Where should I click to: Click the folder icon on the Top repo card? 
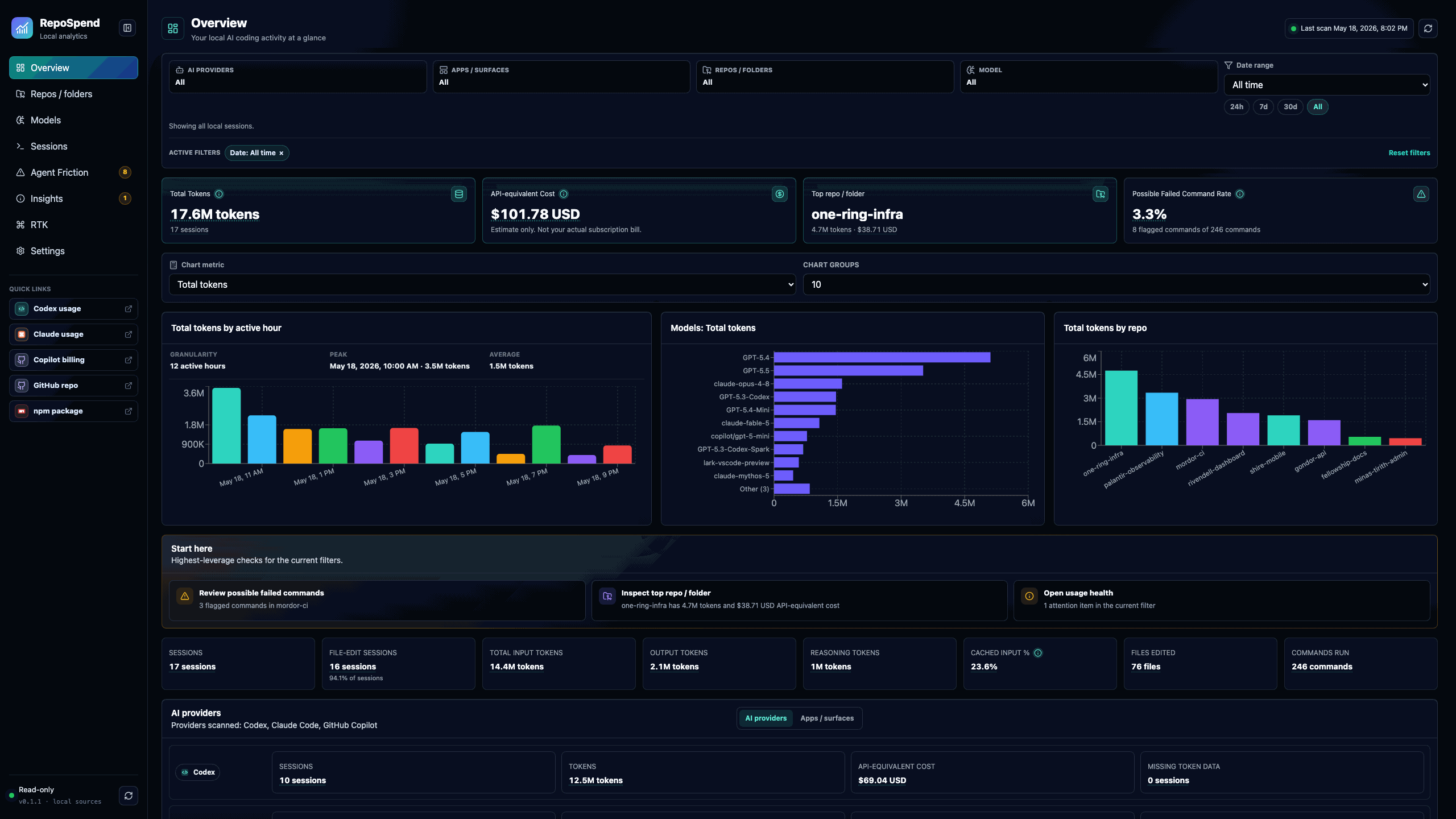click(1101, 194)
